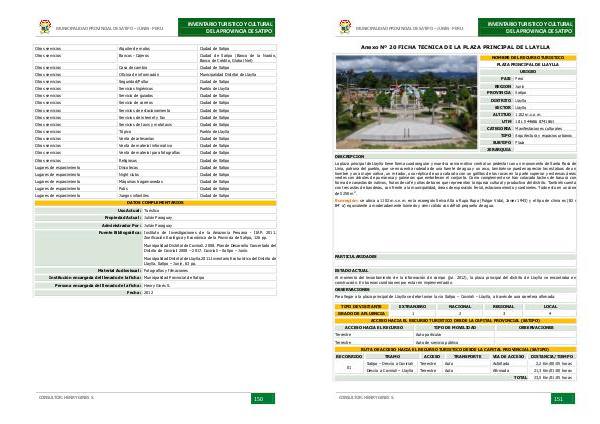Click the 'Municipalidad Provincial de Satipo' header on page 150

(x=109, y=28)
